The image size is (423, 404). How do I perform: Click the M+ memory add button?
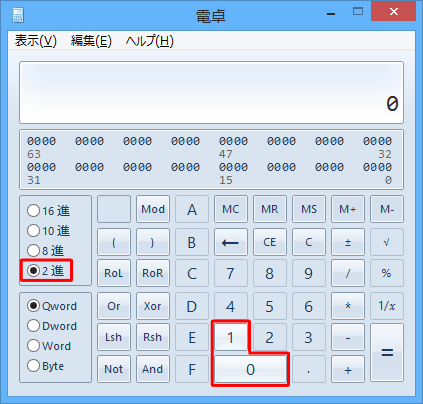pos(348,209)
